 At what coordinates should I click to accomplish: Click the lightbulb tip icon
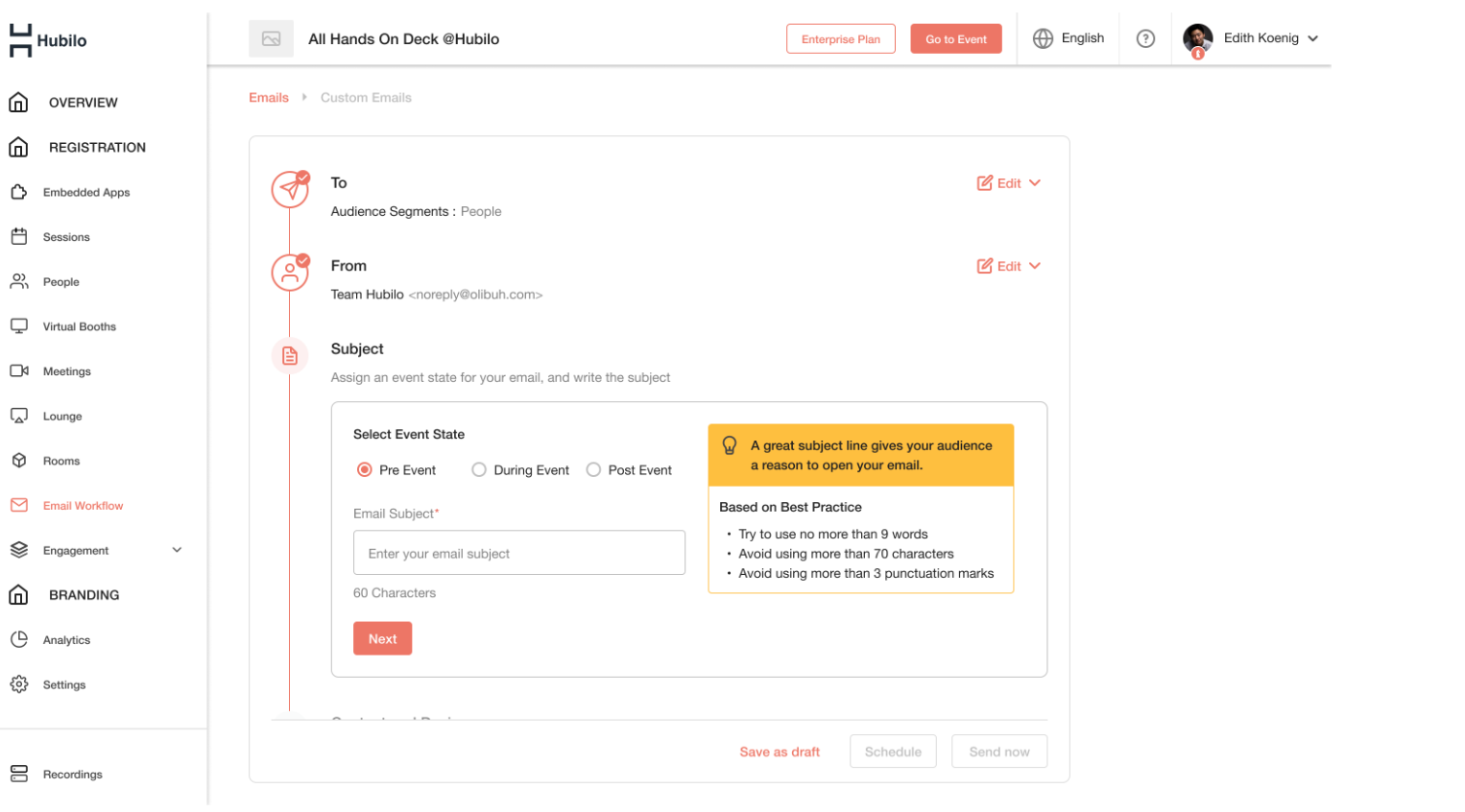point(730,445)
